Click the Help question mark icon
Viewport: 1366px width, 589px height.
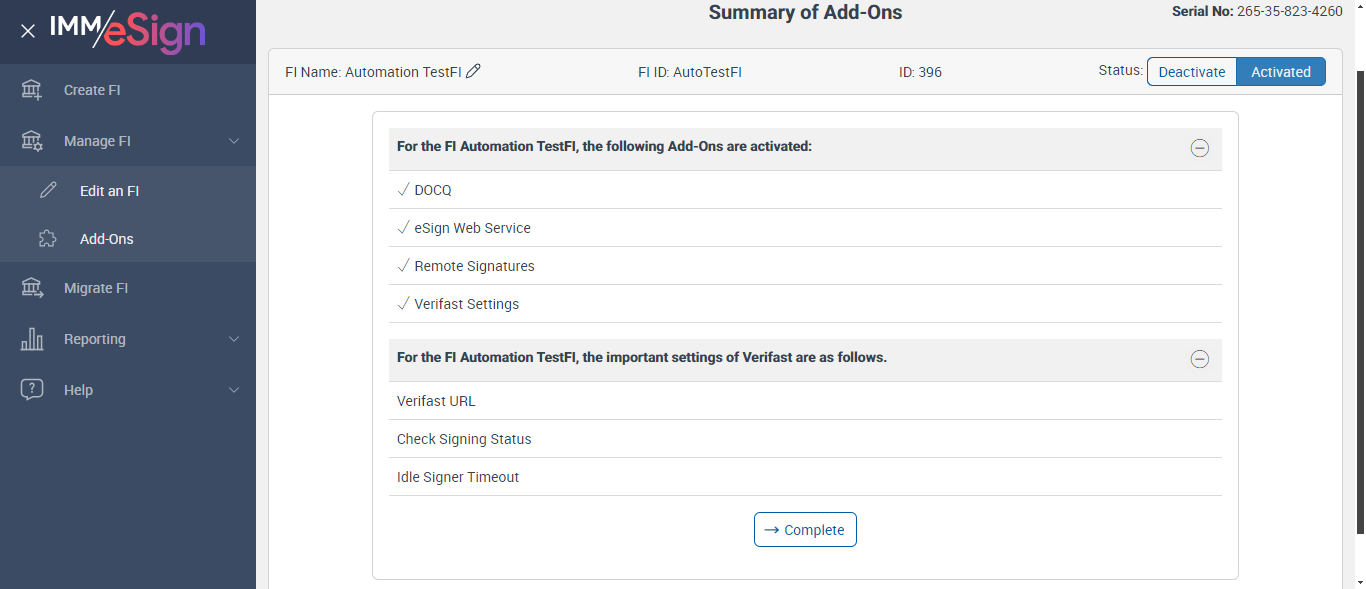[x=32, y=390]
